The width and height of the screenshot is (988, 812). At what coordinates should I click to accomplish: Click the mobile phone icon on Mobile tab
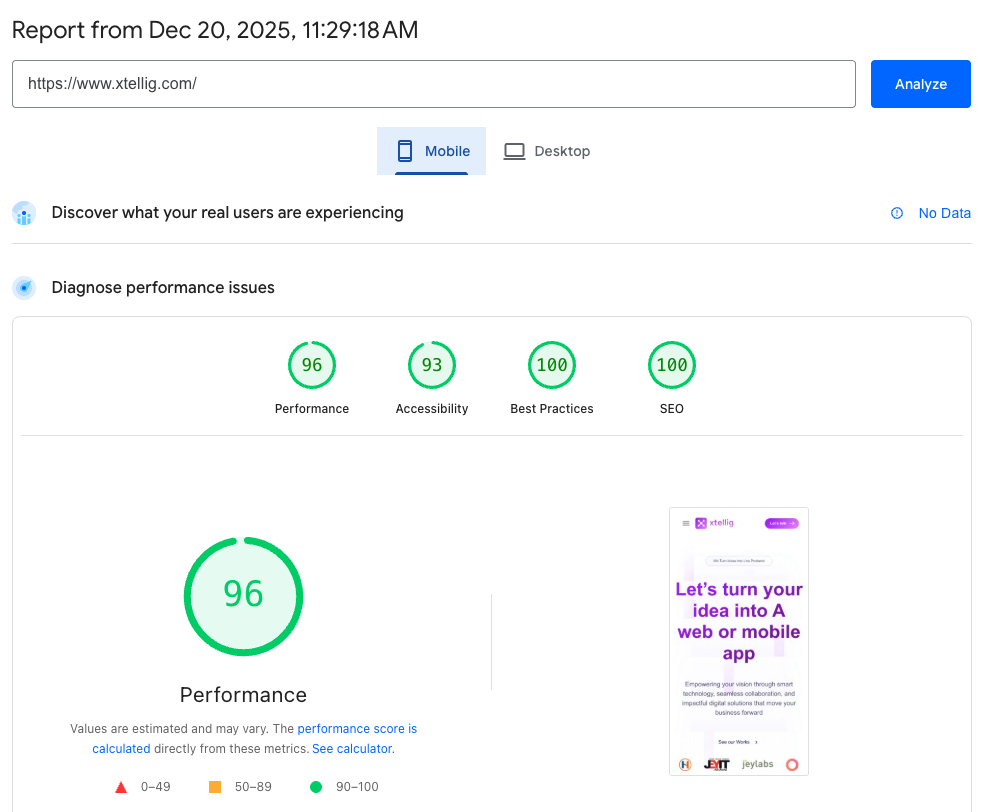tap(404, 150)
